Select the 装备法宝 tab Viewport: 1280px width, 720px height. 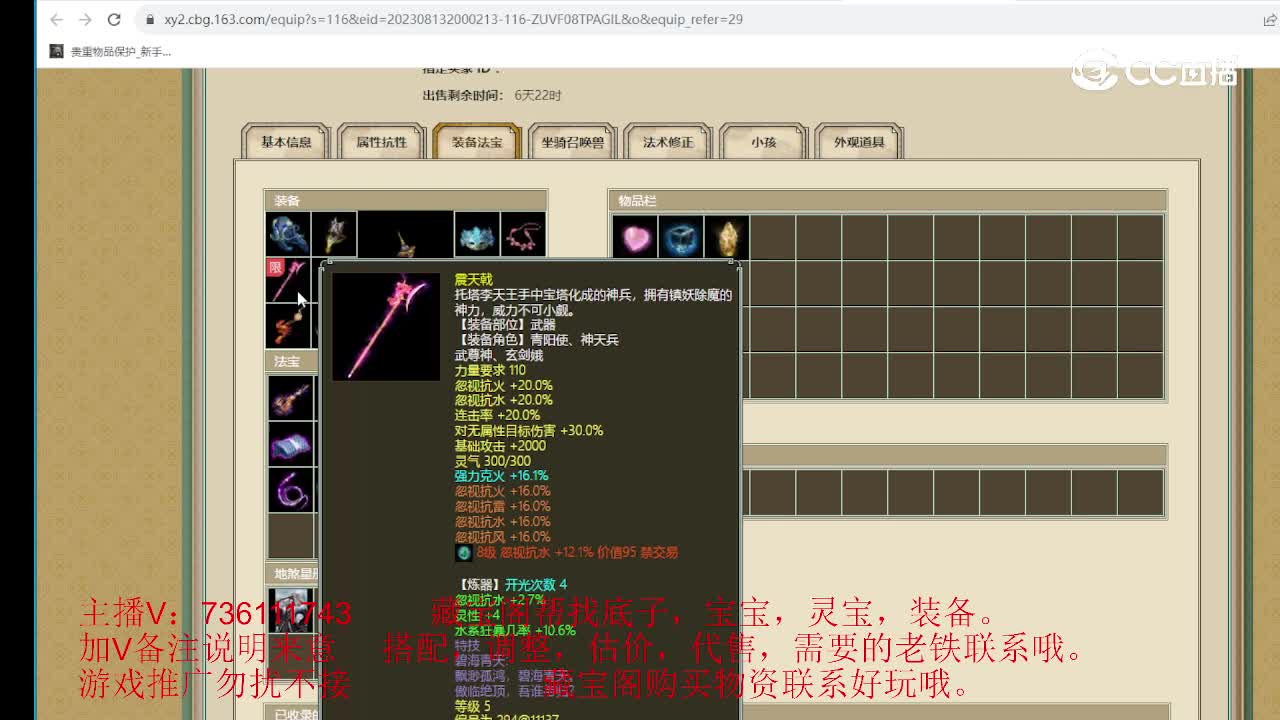(x=477, y=142)
